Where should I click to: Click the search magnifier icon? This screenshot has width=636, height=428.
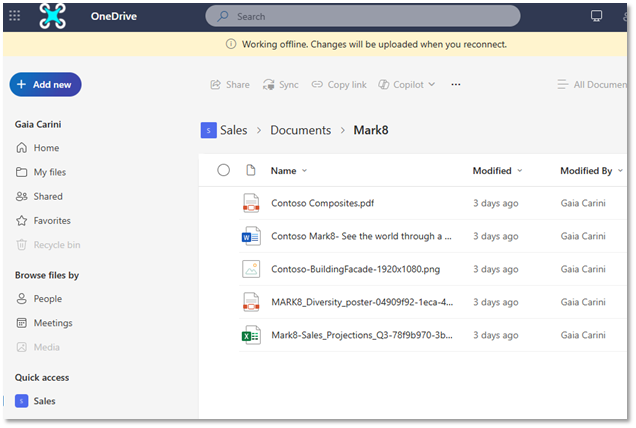click(x=223, y=16)
